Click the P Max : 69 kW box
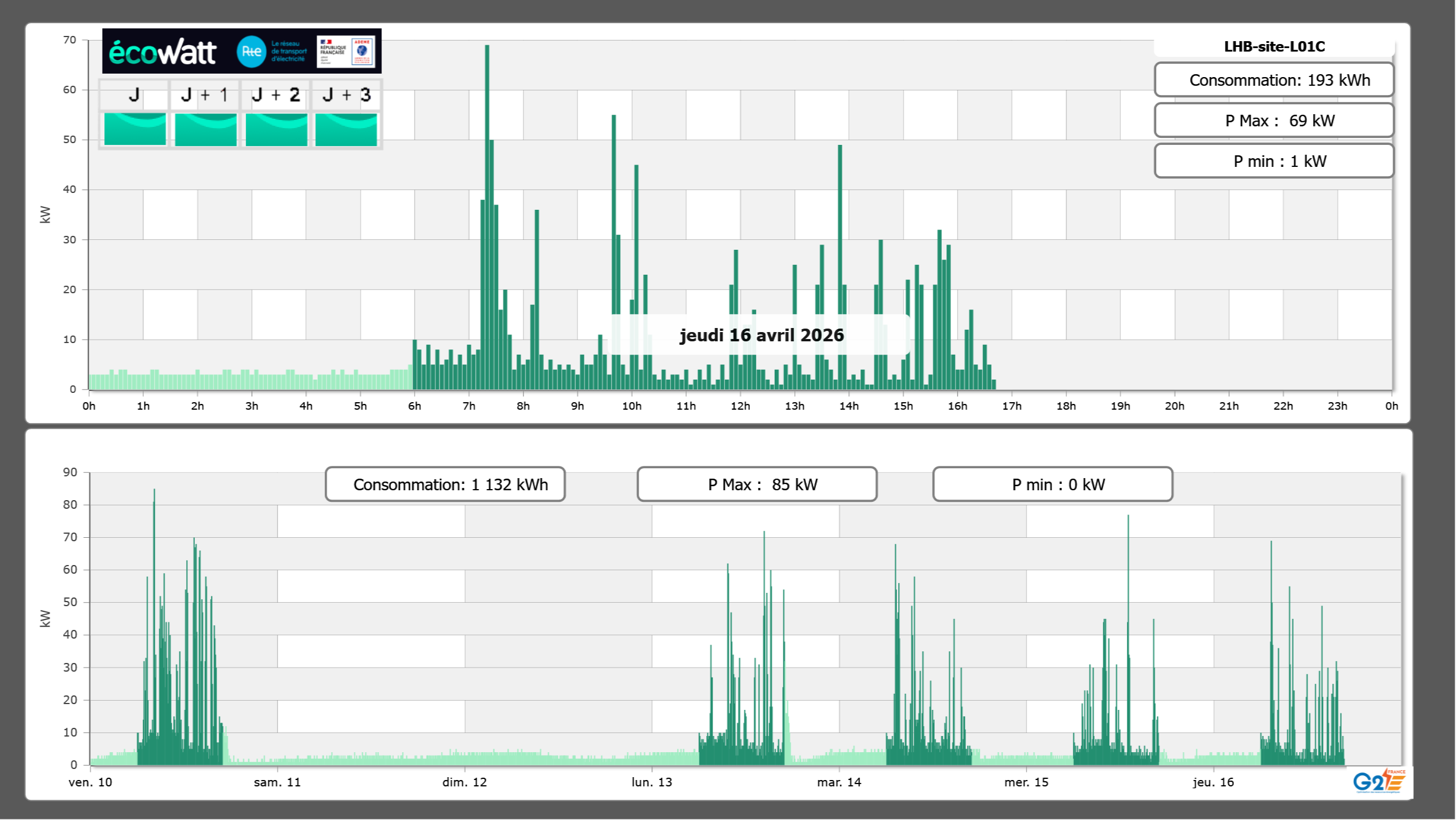The height and width of the screenshot is (820, 1456). click(1274, 121)
